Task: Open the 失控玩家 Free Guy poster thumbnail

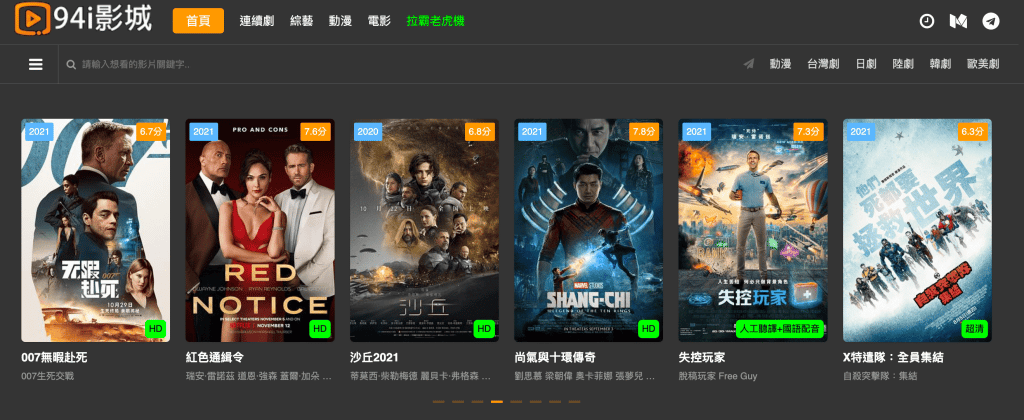Action: [x=753, y=230]
